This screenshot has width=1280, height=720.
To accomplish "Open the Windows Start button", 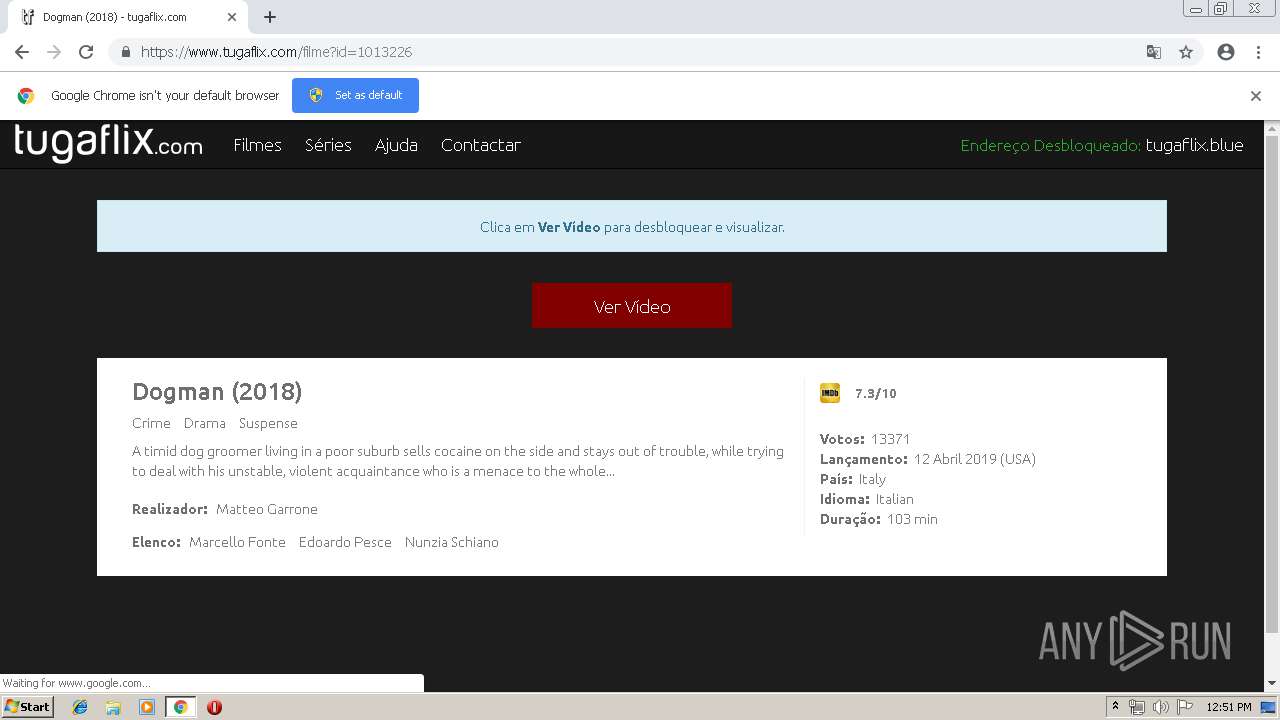I will pyautogui.click(x=27, y=706).
